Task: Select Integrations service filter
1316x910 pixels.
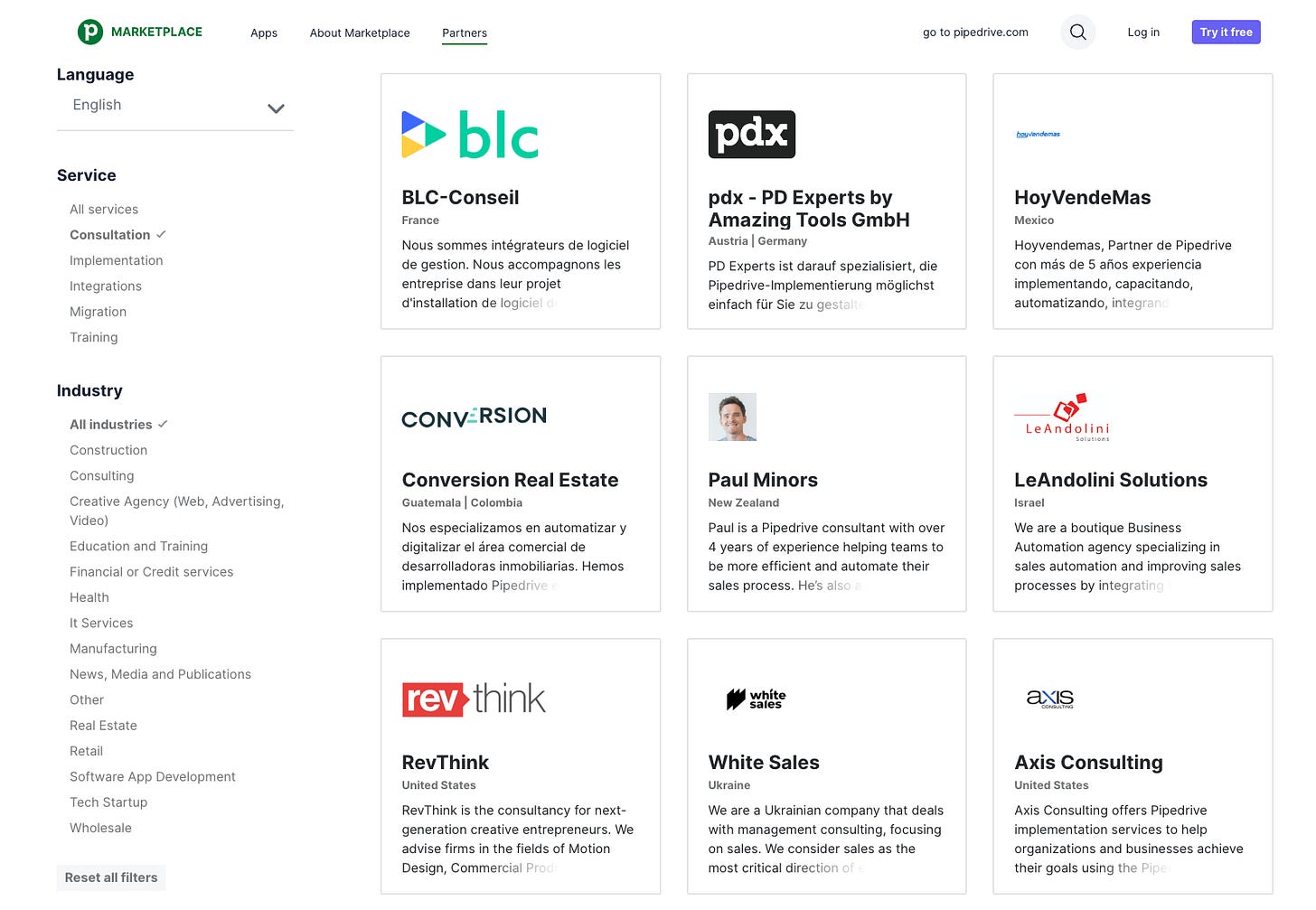Action: click(106, 286)
